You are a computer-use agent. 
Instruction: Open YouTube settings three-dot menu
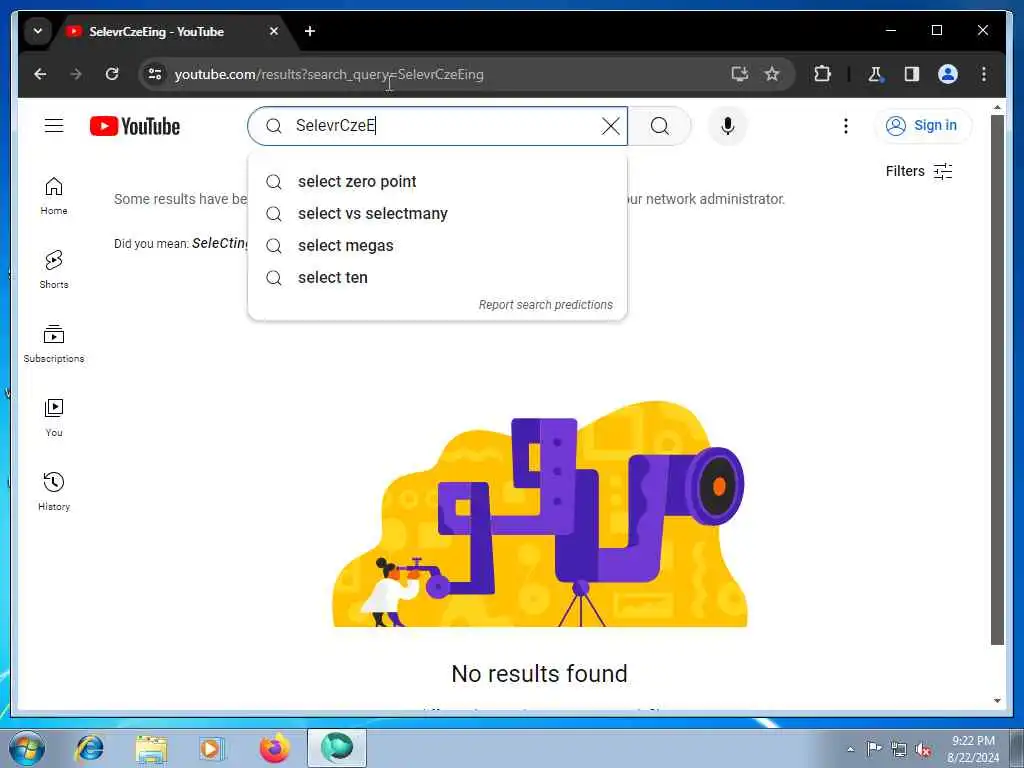846,125
